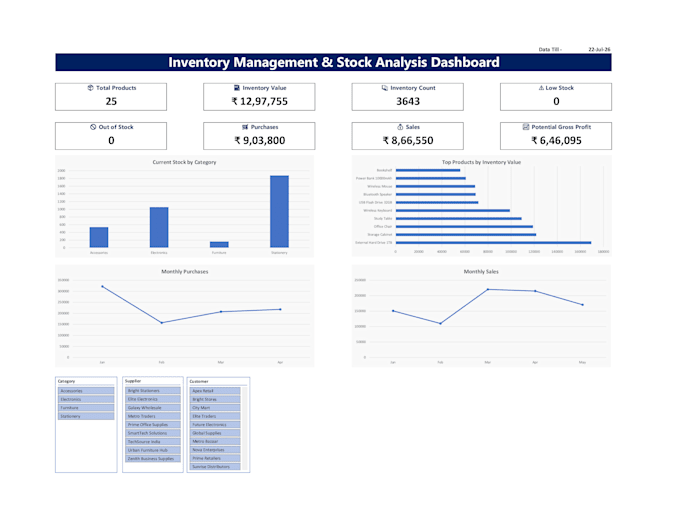Click the Accessories bar in stock chart

[x=99, y=237]
